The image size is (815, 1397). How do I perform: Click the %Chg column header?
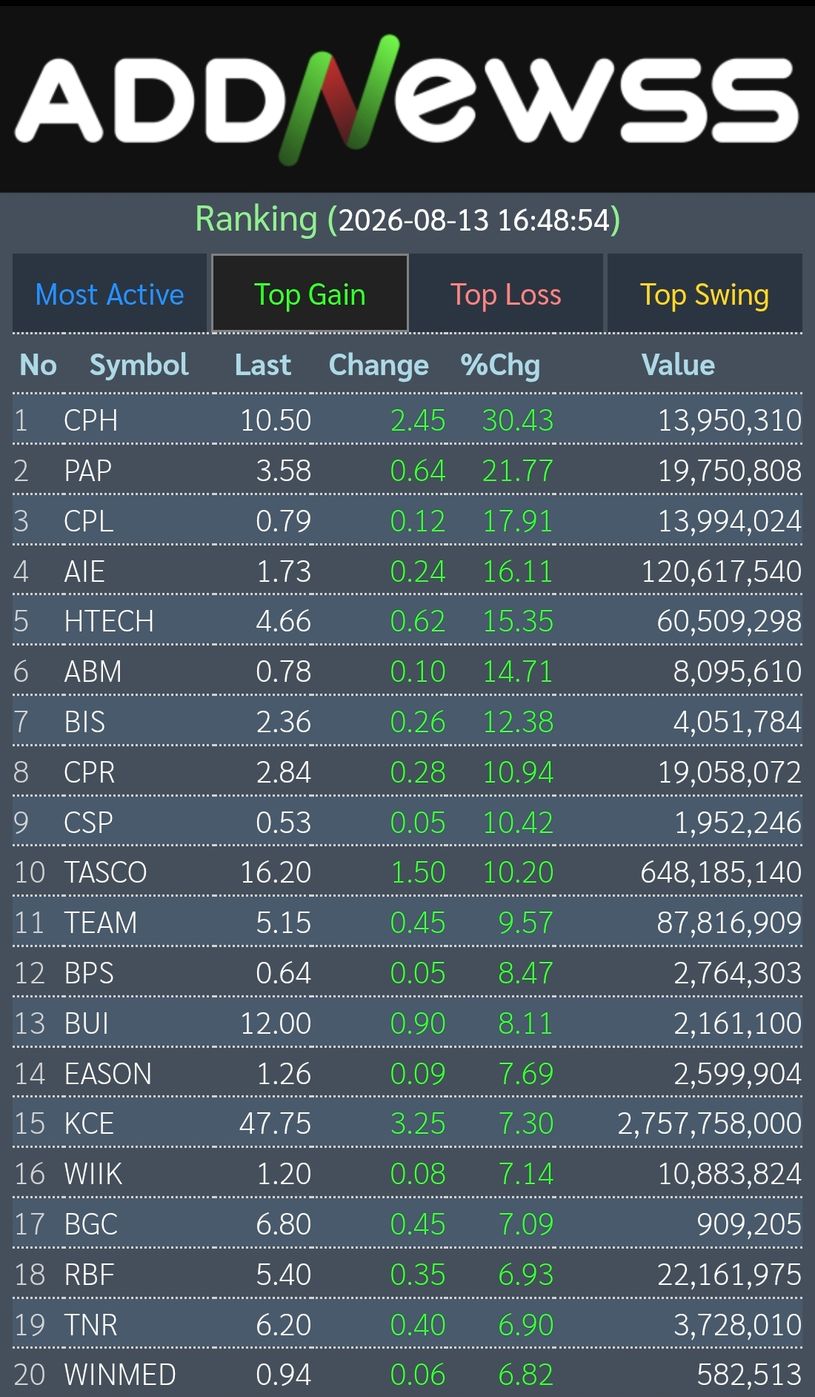coord(500,365)
